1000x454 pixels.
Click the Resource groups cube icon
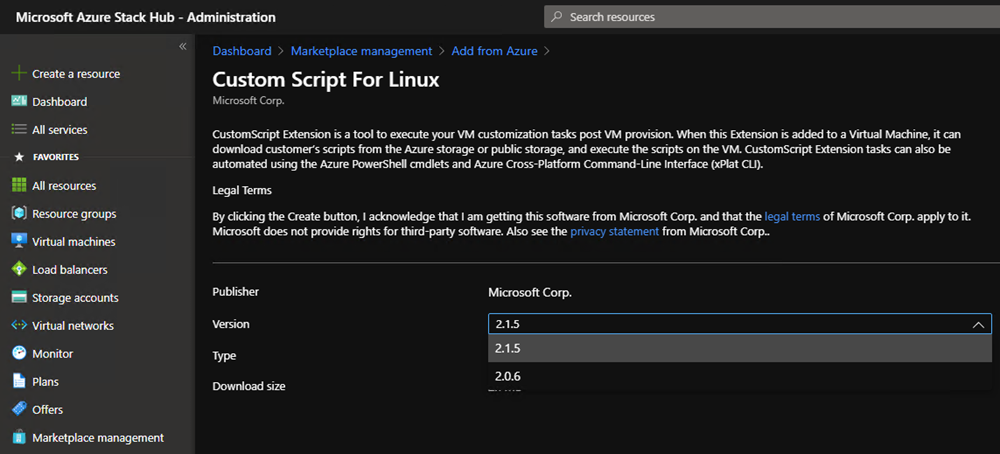[18, 214]
